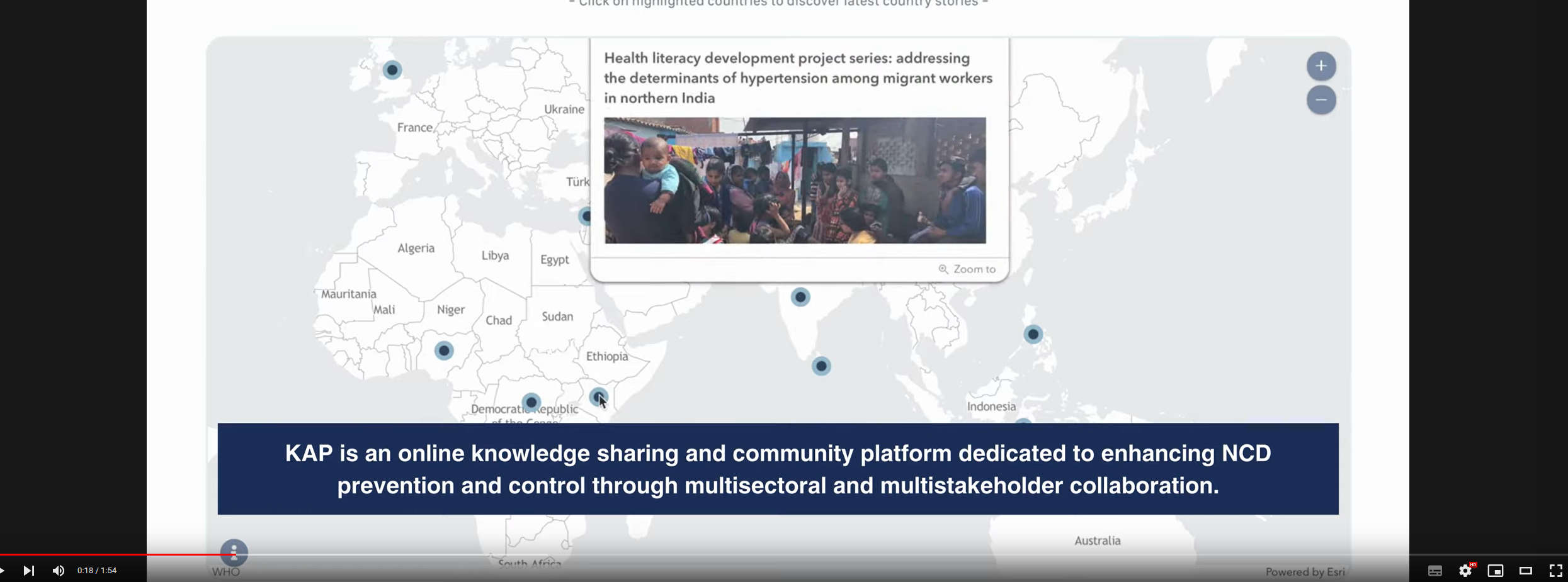Toggle subtitles/closed captions
Image resolution: width=1568 pixels, height=582 pixels.
coord(1435,571)
